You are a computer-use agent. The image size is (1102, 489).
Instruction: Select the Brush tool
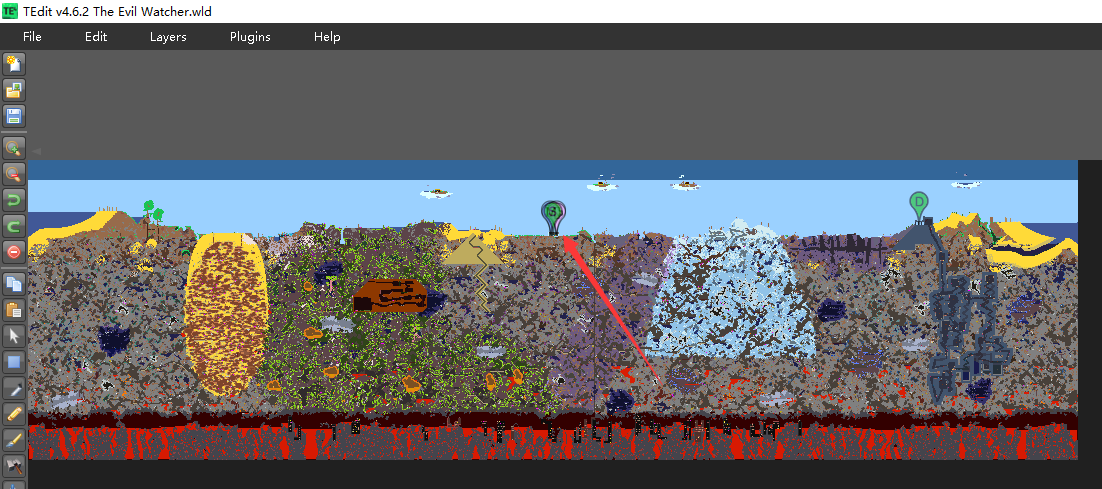(14, 440)
